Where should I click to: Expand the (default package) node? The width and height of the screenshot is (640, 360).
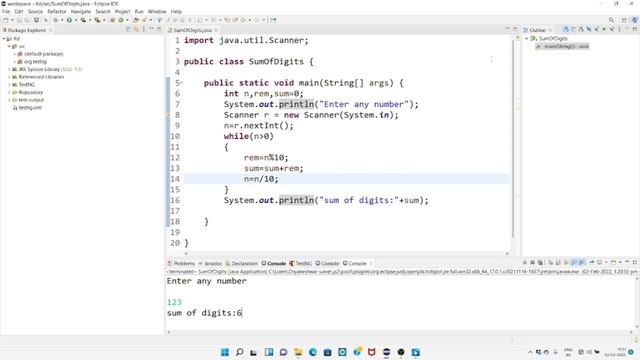coord(14,54)
